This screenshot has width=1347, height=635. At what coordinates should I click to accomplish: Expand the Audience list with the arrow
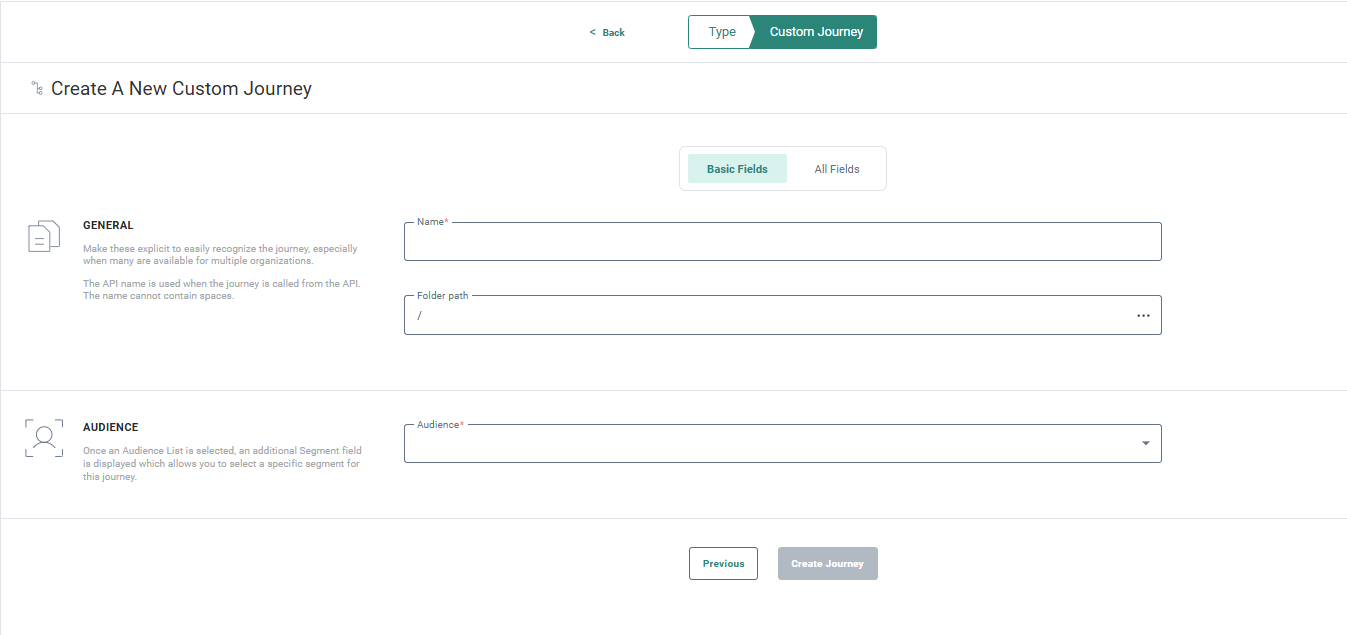pos(1145,444)
